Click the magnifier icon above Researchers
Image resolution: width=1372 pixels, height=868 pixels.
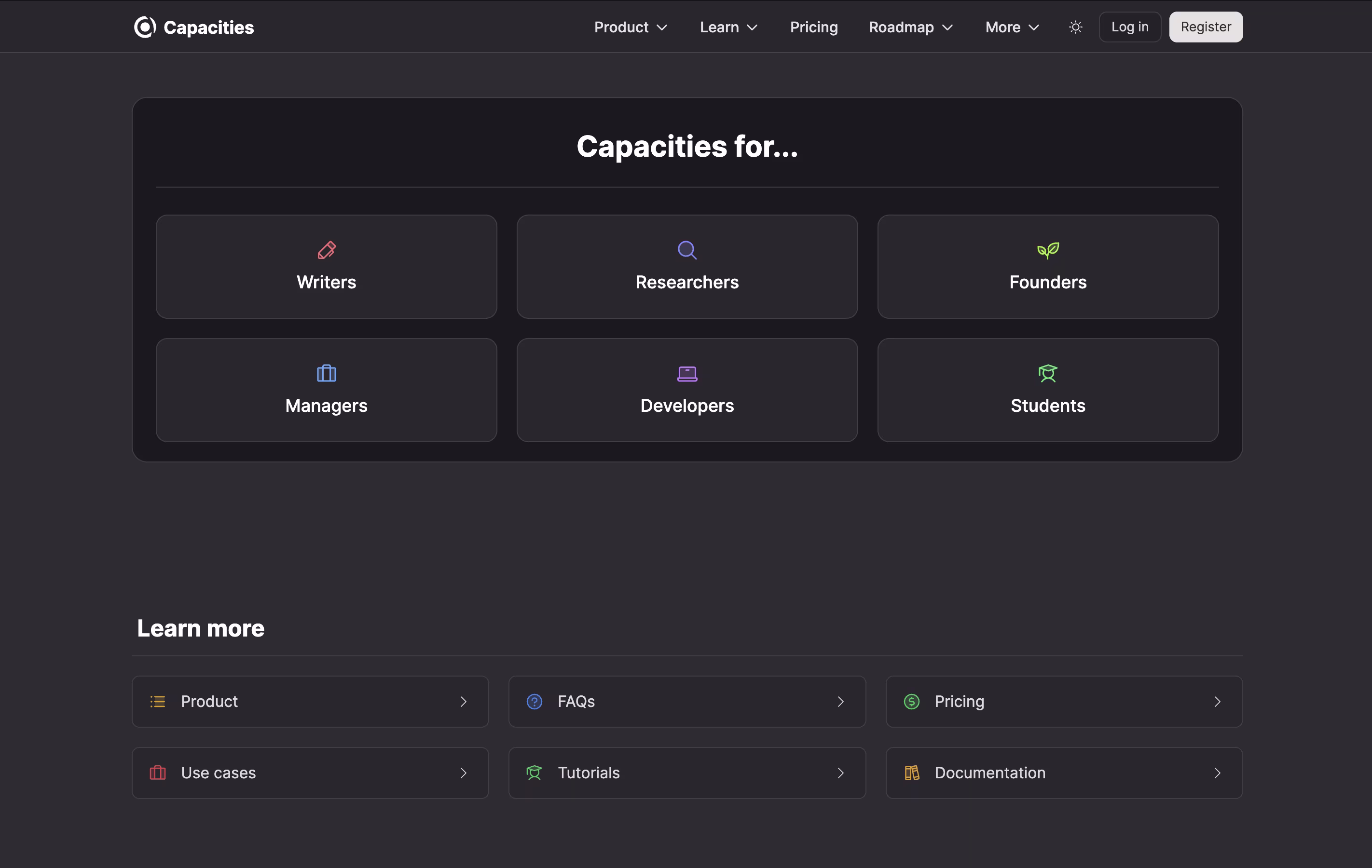click(687, 250)
